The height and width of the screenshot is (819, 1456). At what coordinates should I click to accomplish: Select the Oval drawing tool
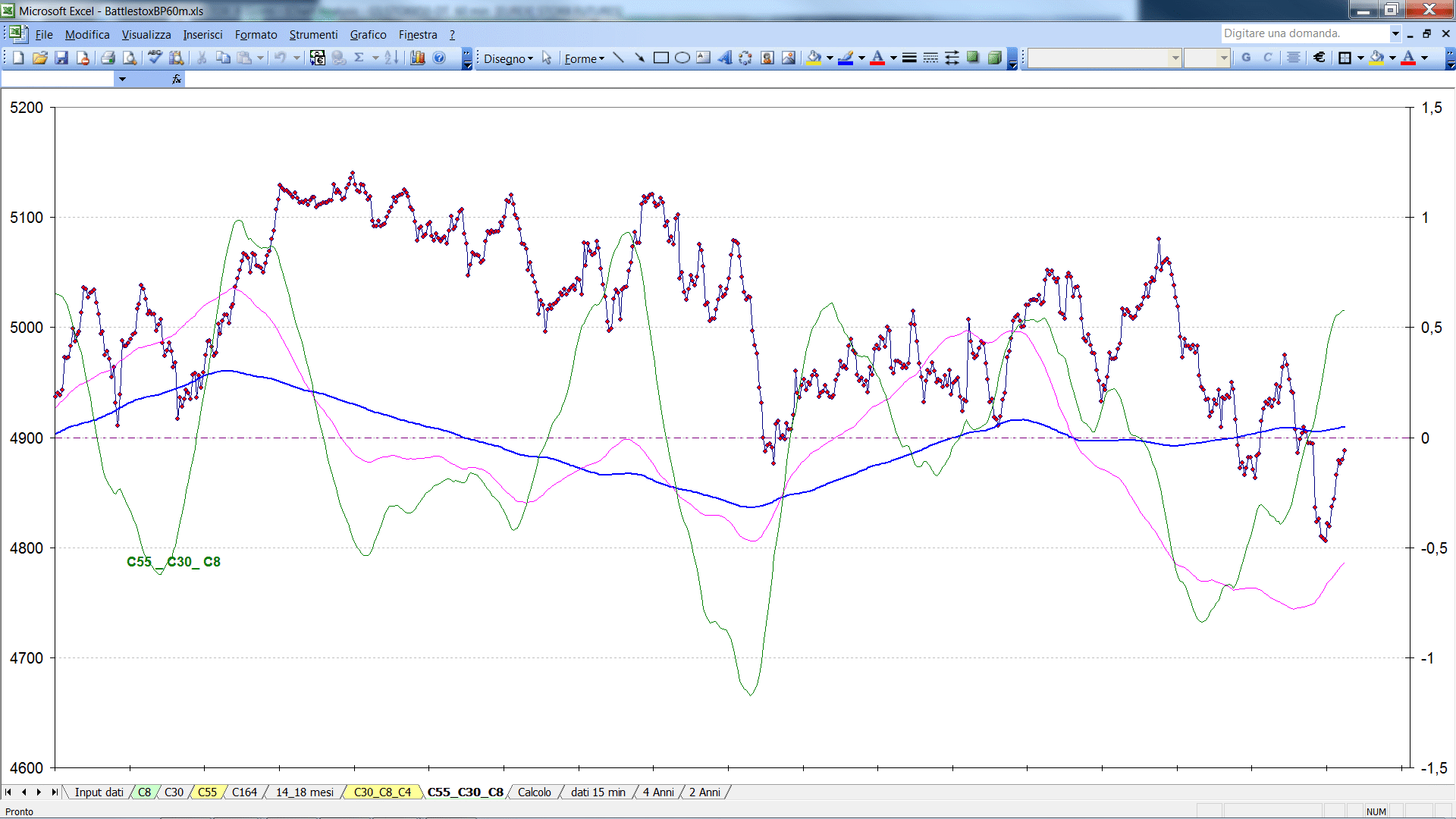(682, 58)
